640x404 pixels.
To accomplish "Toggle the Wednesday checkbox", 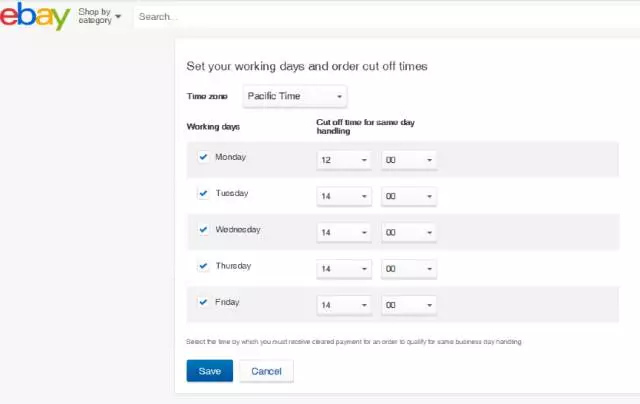I will pyautogui.click(x=204, y=230).
